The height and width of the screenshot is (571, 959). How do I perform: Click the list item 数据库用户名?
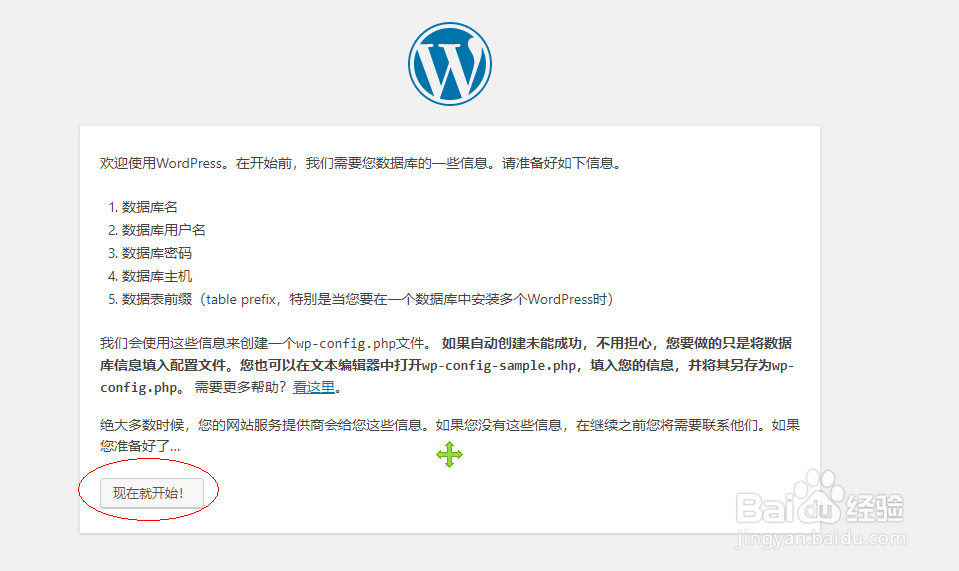pyautogui.click(x=164, y=230)
